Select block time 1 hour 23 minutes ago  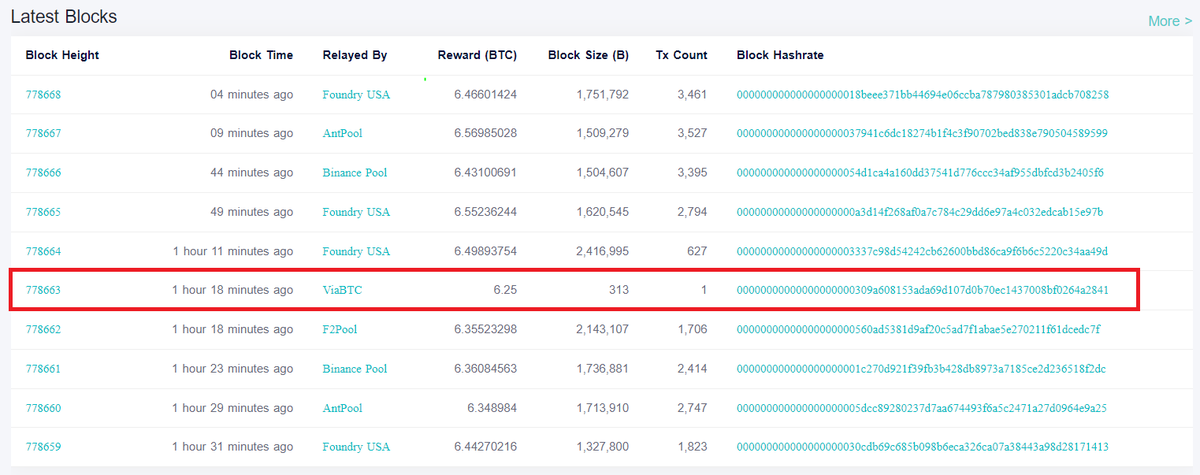(233, 369)
